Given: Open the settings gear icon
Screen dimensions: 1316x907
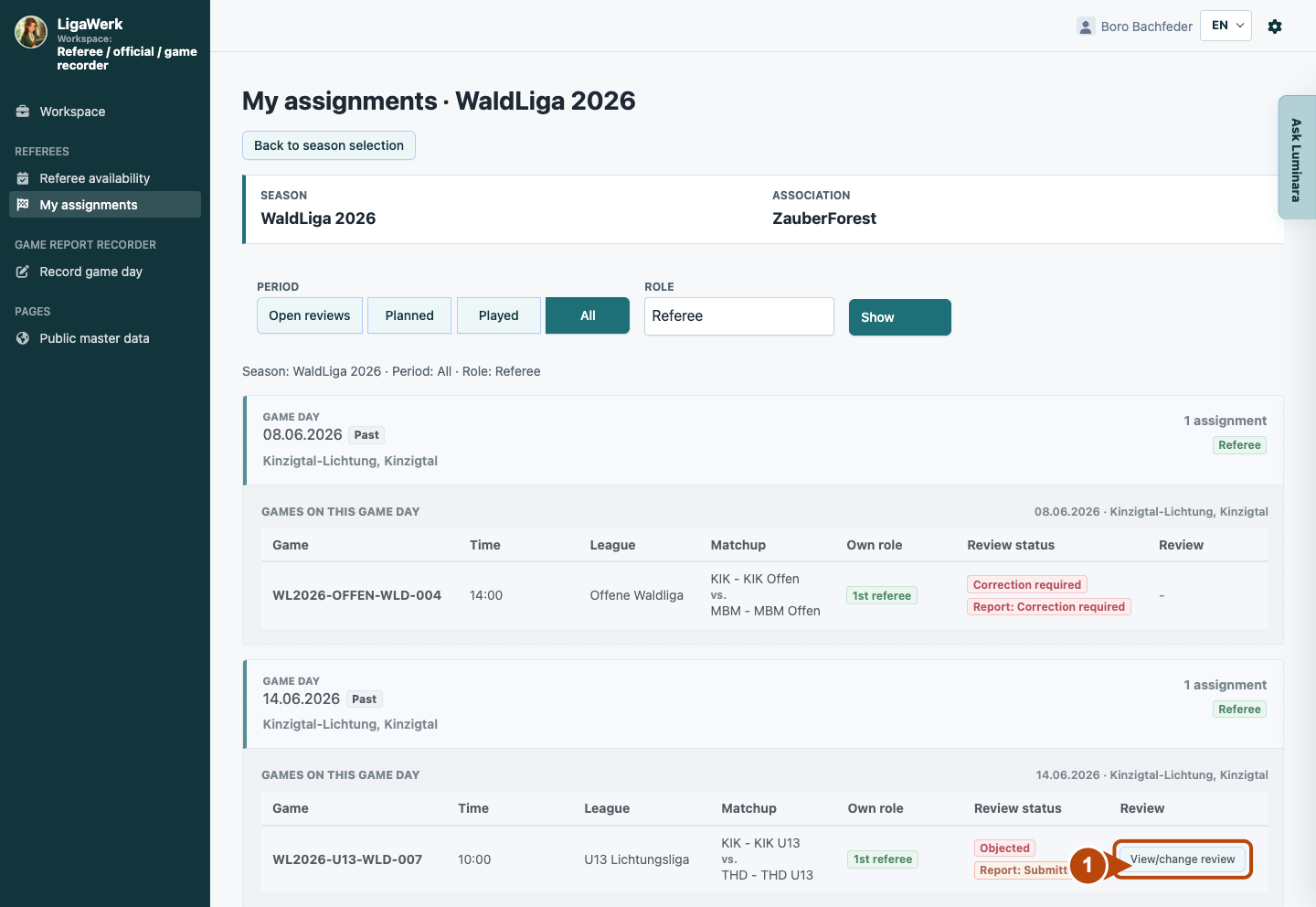Looking at the screenshot, I should 1275,27.
